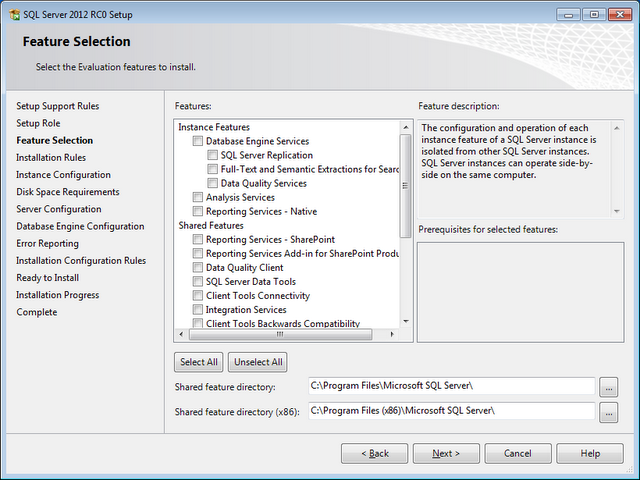Enable Reporting Services - Native checkbox
Image resolution: width=640 pixels, height=480 pixels.
198,211
